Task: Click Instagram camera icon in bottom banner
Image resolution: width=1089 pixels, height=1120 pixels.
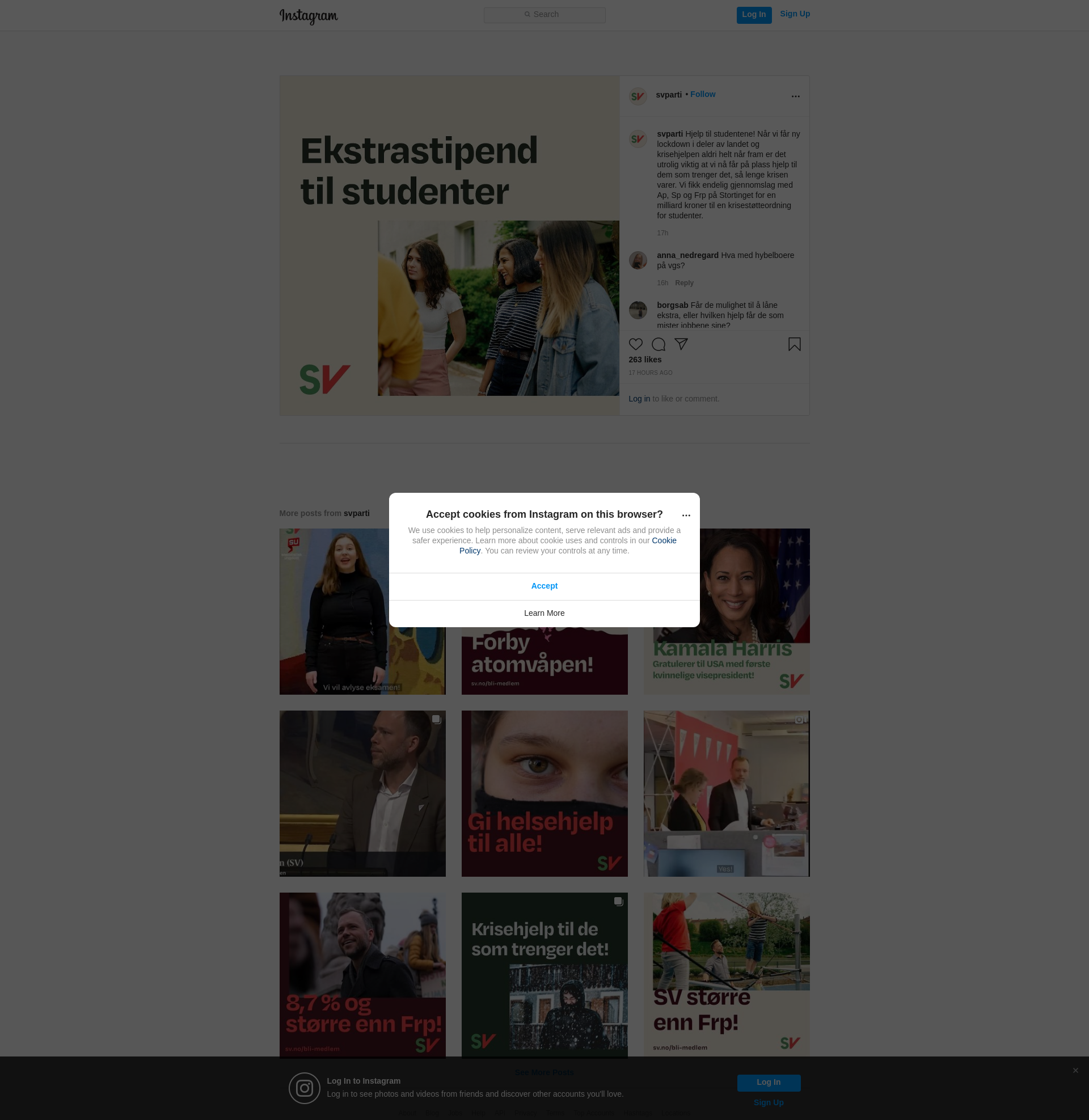Action: click(304, 1088)
